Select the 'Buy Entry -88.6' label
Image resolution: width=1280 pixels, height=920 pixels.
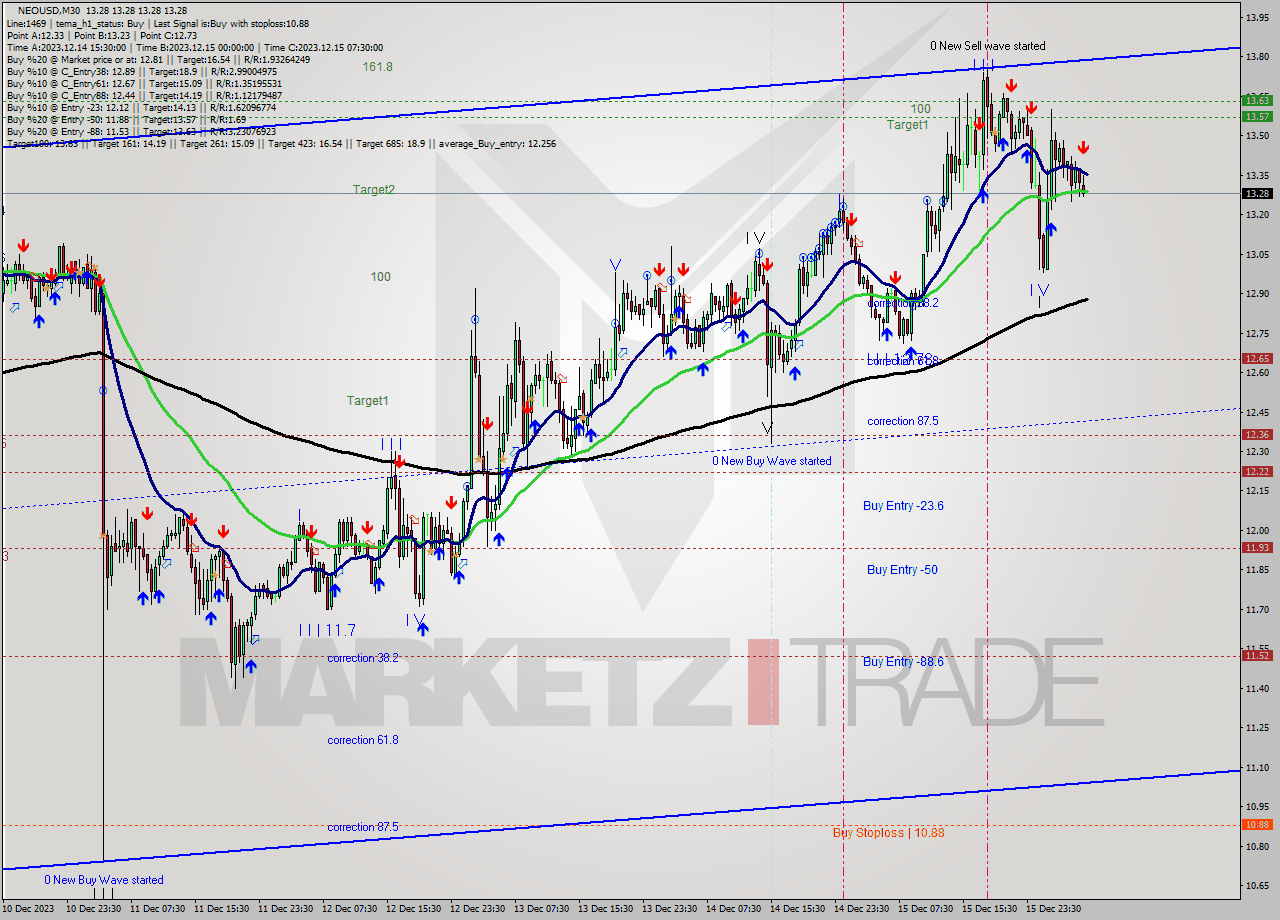(903, 662)
